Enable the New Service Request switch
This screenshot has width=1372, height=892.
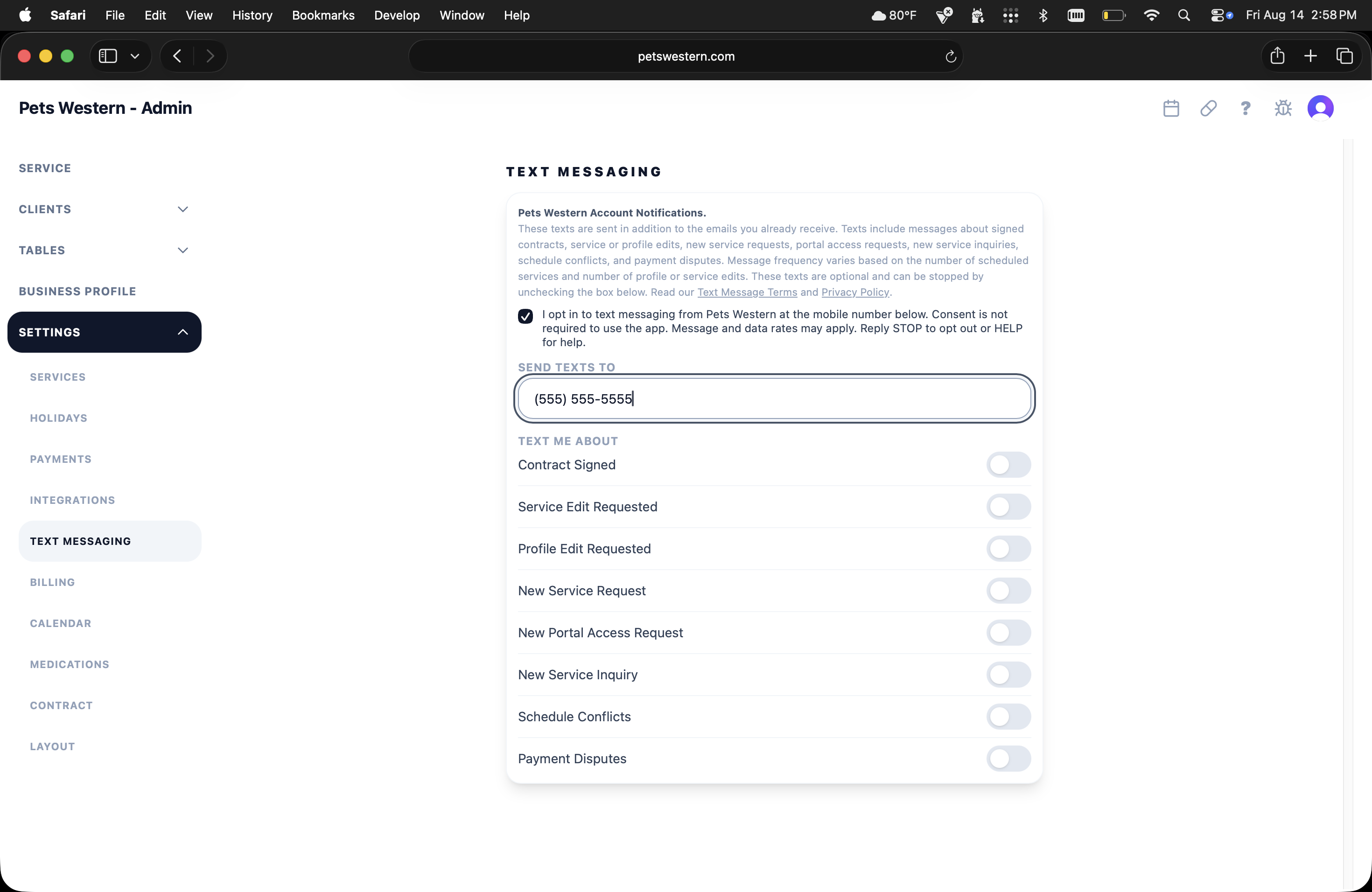coord(1008,591)
